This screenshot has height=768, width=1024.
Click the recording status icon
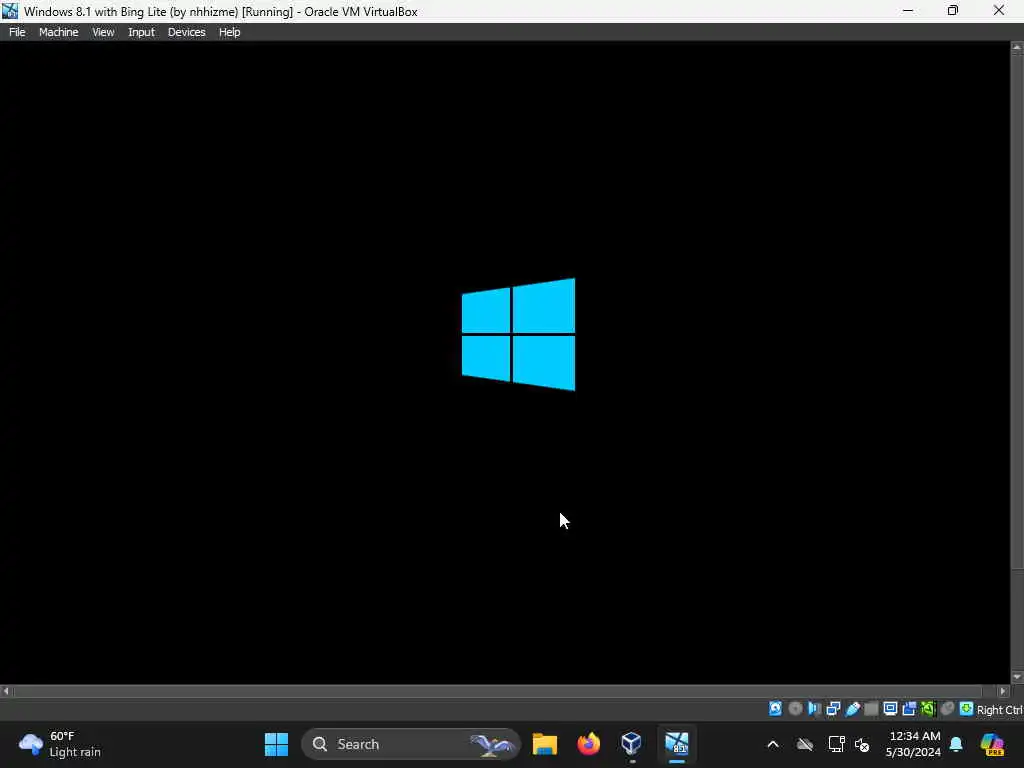(x=909, y=709)
